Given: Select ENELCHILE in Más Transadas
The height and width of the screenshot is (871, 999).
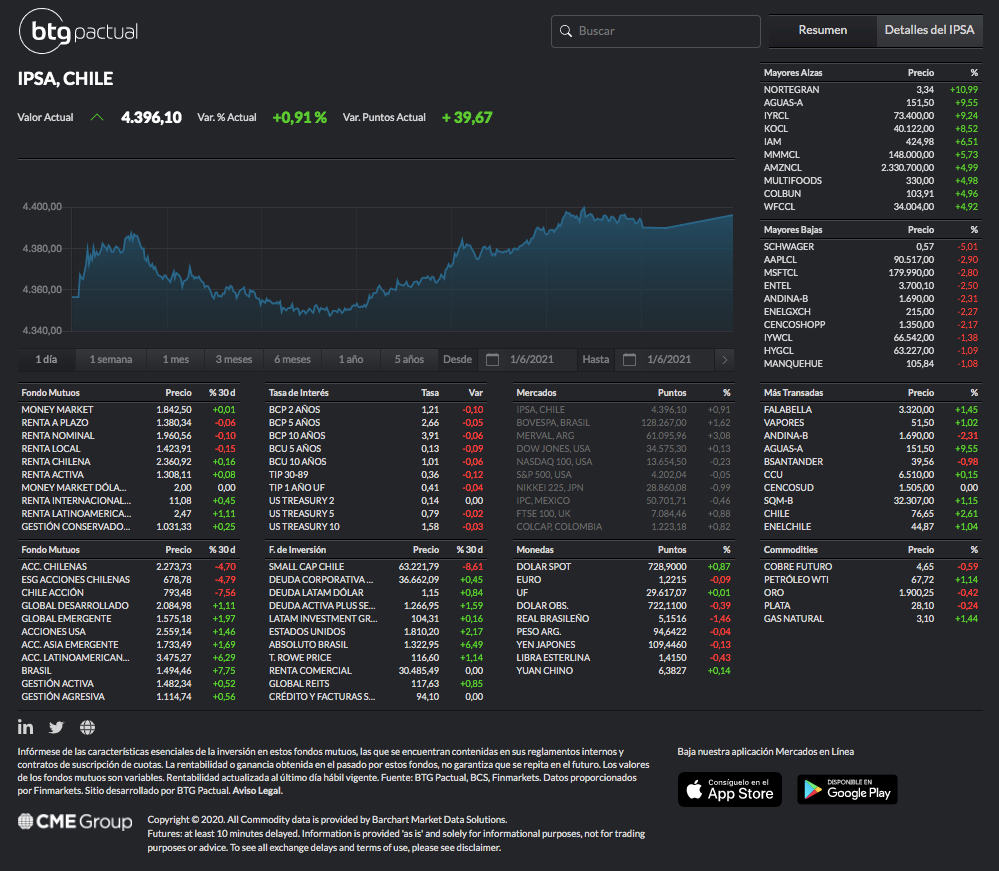Looking at the screenshot, I should [871, 527].
